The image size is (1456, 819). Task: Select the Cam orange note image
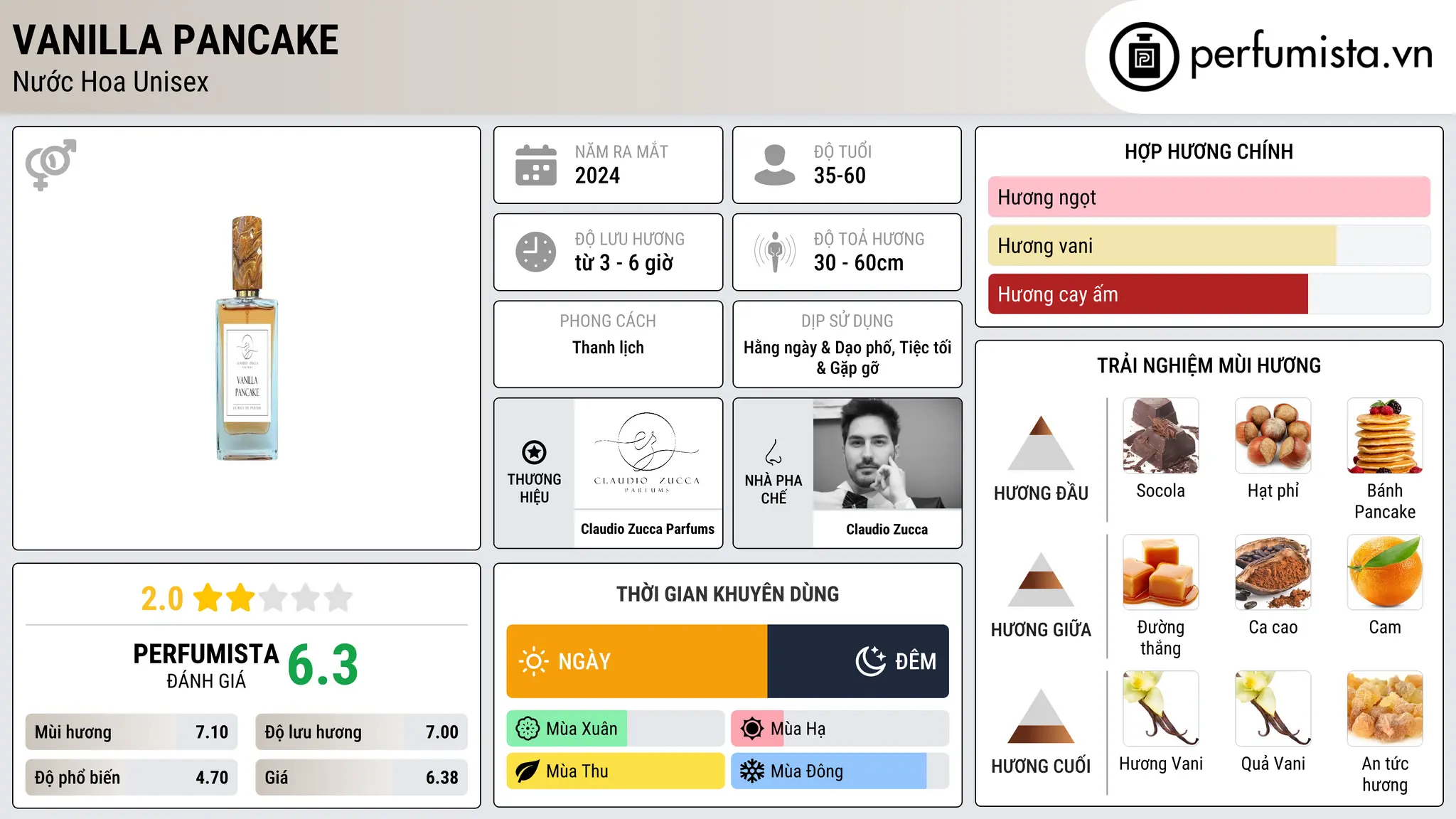[x=1385, y=572]
